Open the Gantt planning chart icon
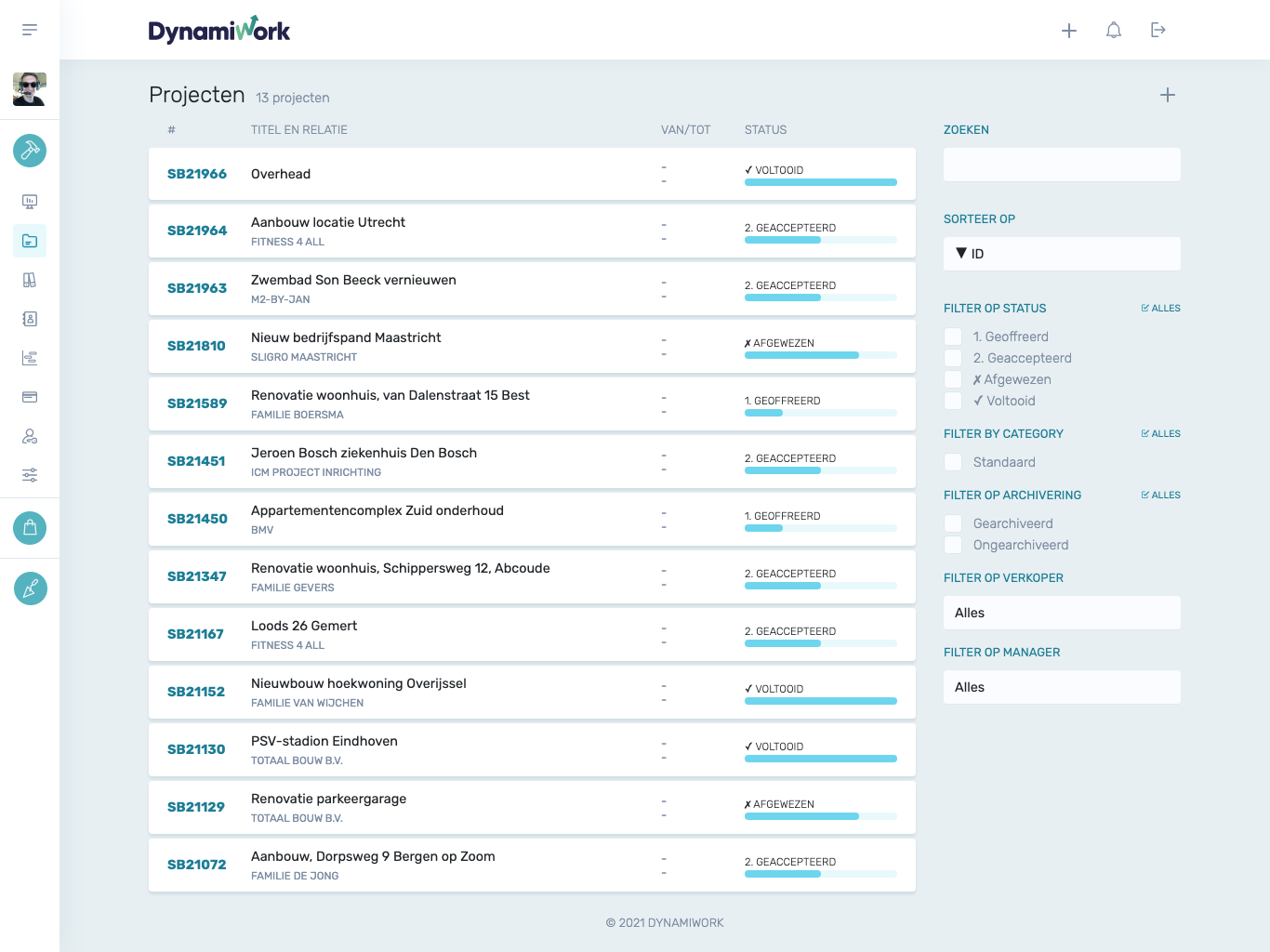1270x952 pixels. point(30,358)
